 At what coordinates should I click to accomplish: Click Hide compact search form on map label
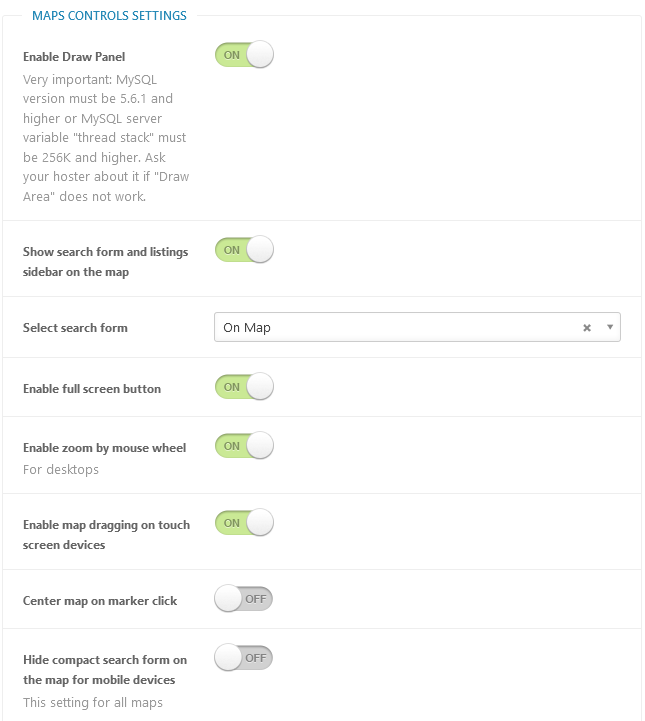coord(105,670)
